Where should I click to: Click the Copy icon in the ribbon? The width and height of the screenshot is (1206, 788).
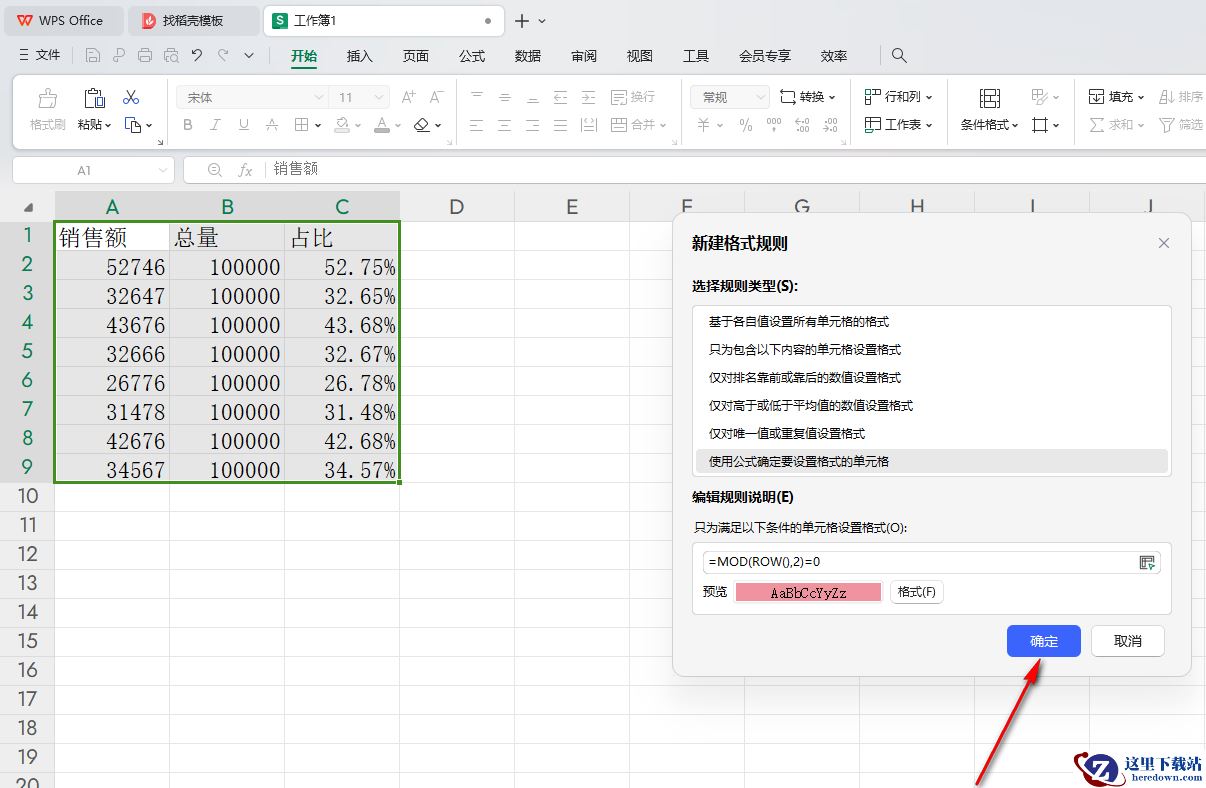coord(133,125)
